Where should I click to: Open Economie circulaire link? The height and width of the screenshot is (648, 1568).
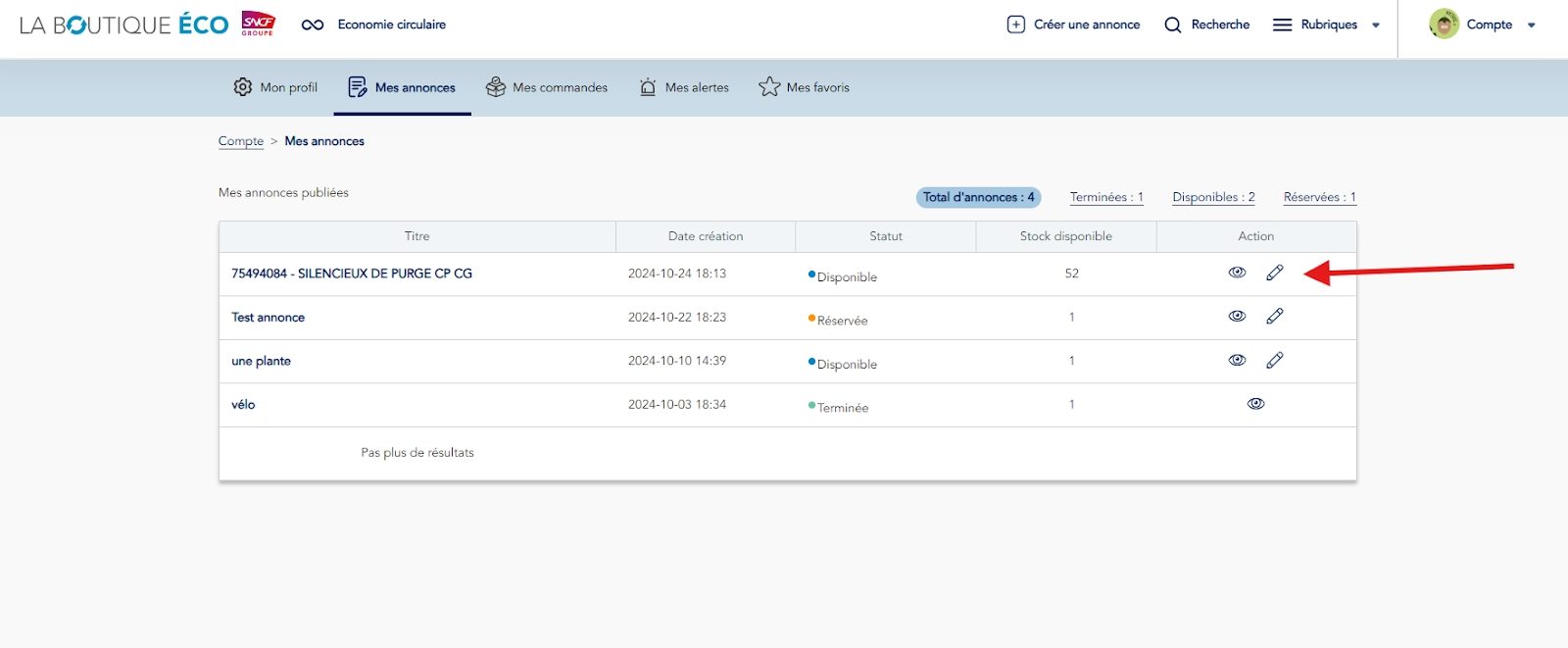tap(392, 25)
